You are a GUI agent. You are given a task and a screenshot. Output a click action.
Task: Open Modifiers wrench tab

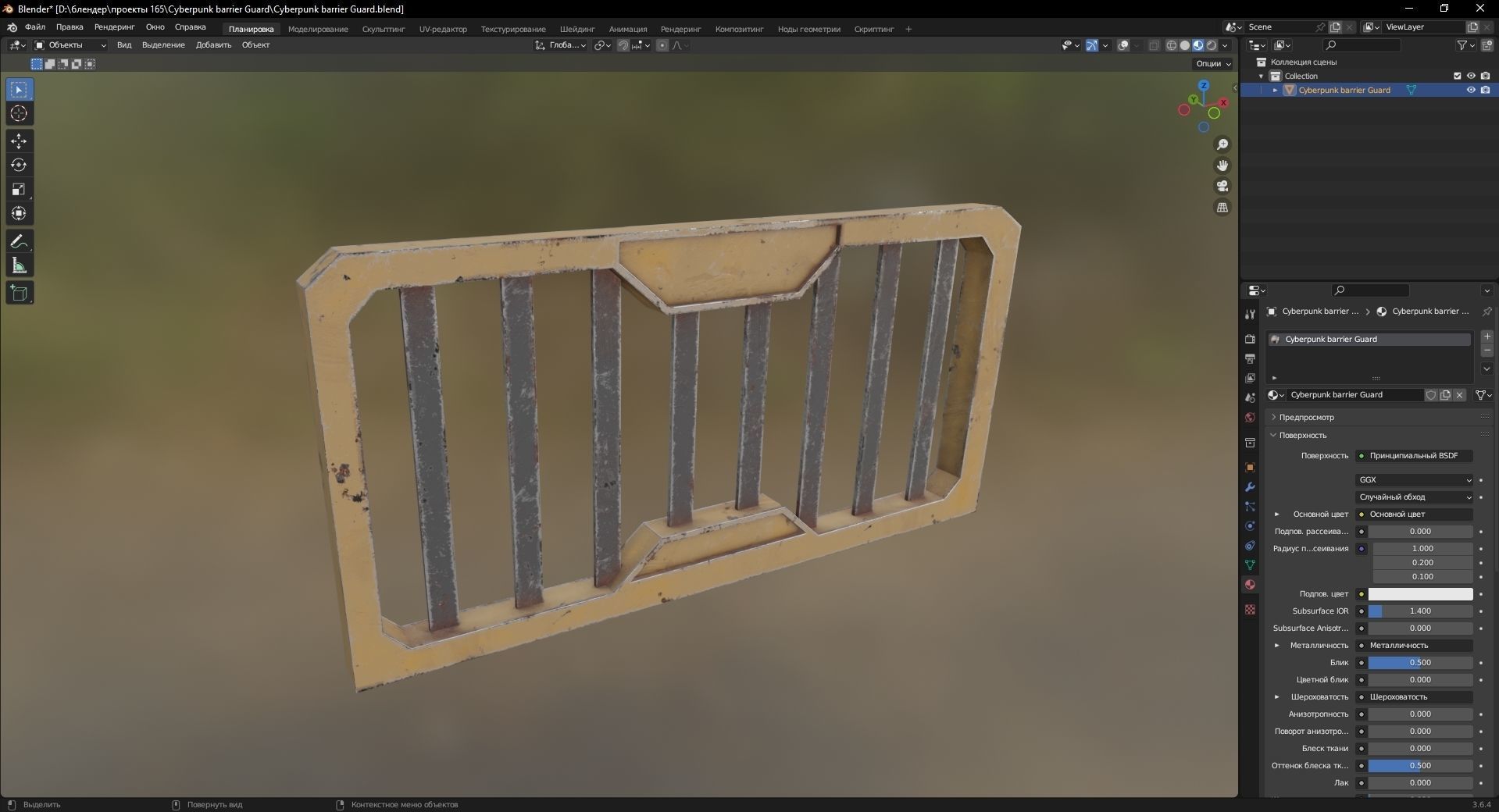1250,486
